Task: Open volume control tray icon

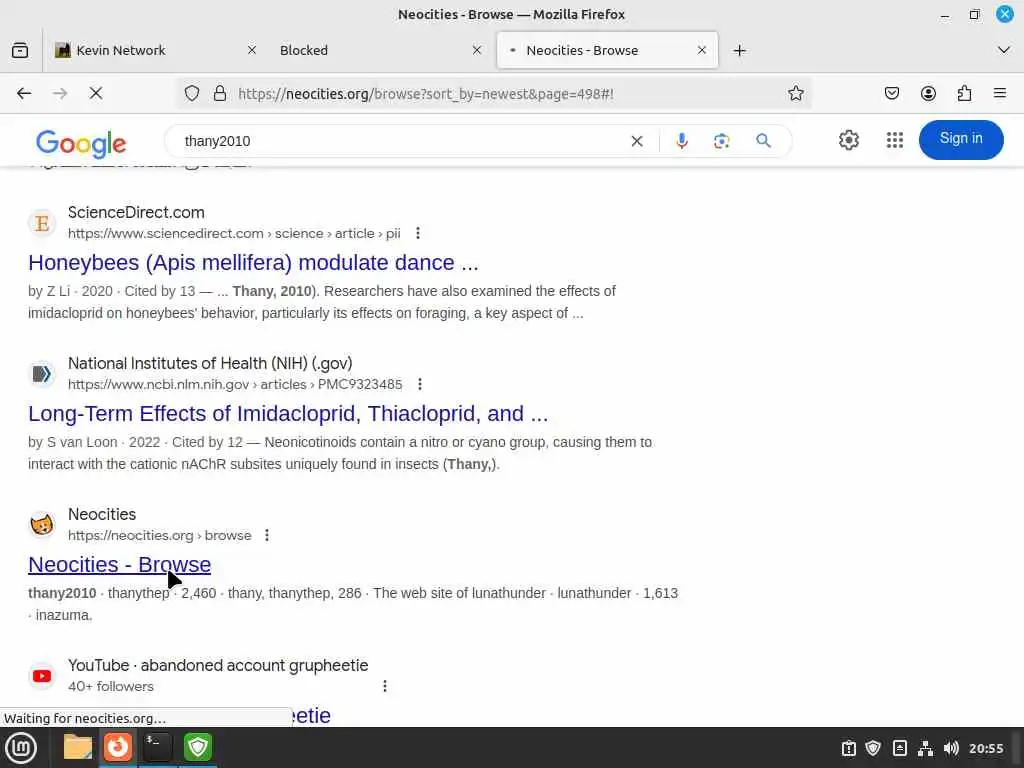Action: click(952, 748)
